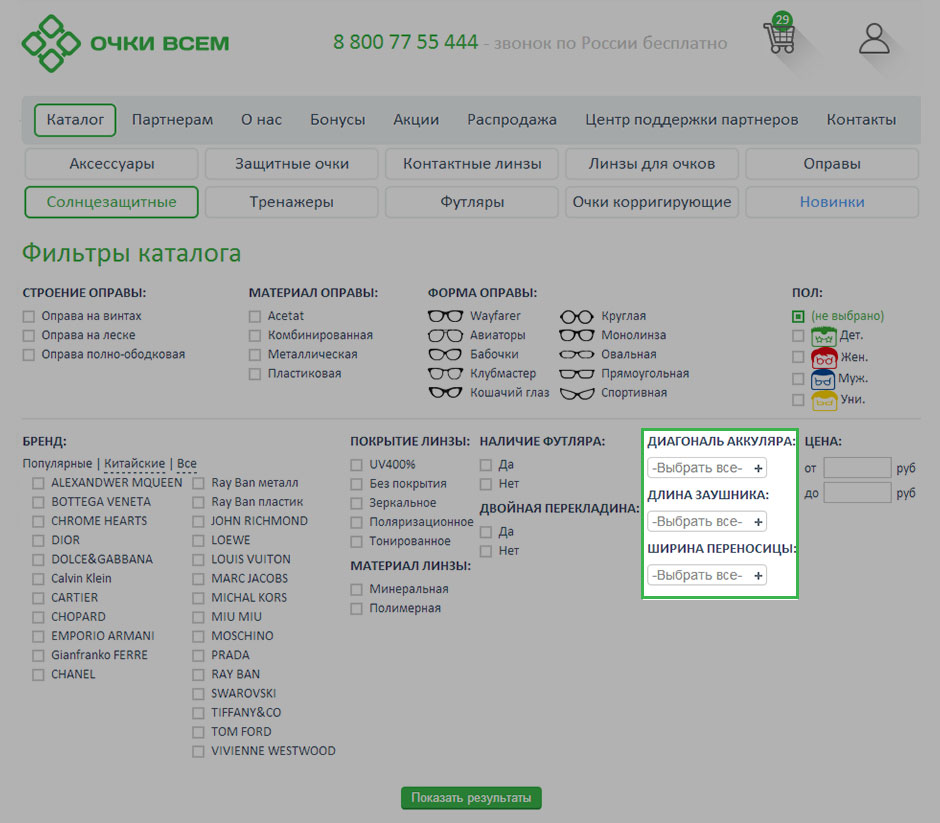940x823 pixels.
Task: Click the Очки Всем logo
Action: (126, 43)
